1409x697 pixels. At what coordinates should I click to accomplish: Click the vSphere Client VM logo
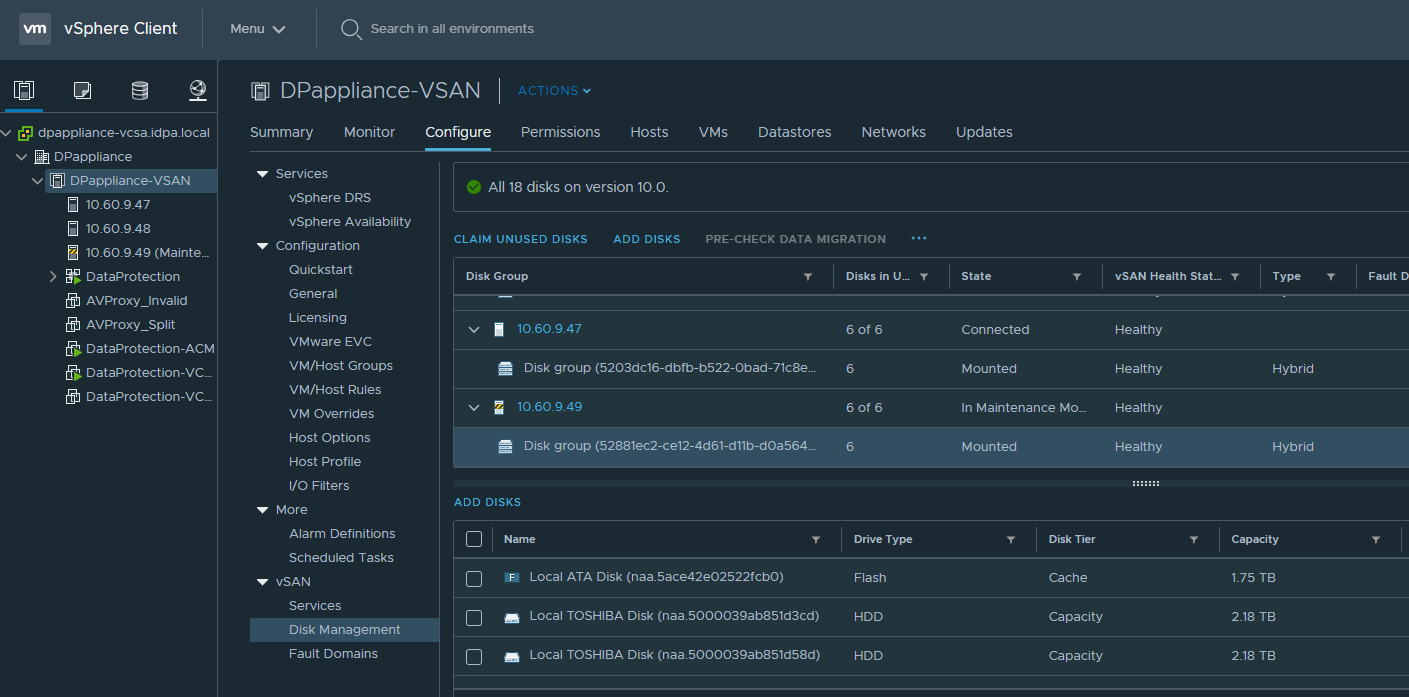(x=35, y=29)
